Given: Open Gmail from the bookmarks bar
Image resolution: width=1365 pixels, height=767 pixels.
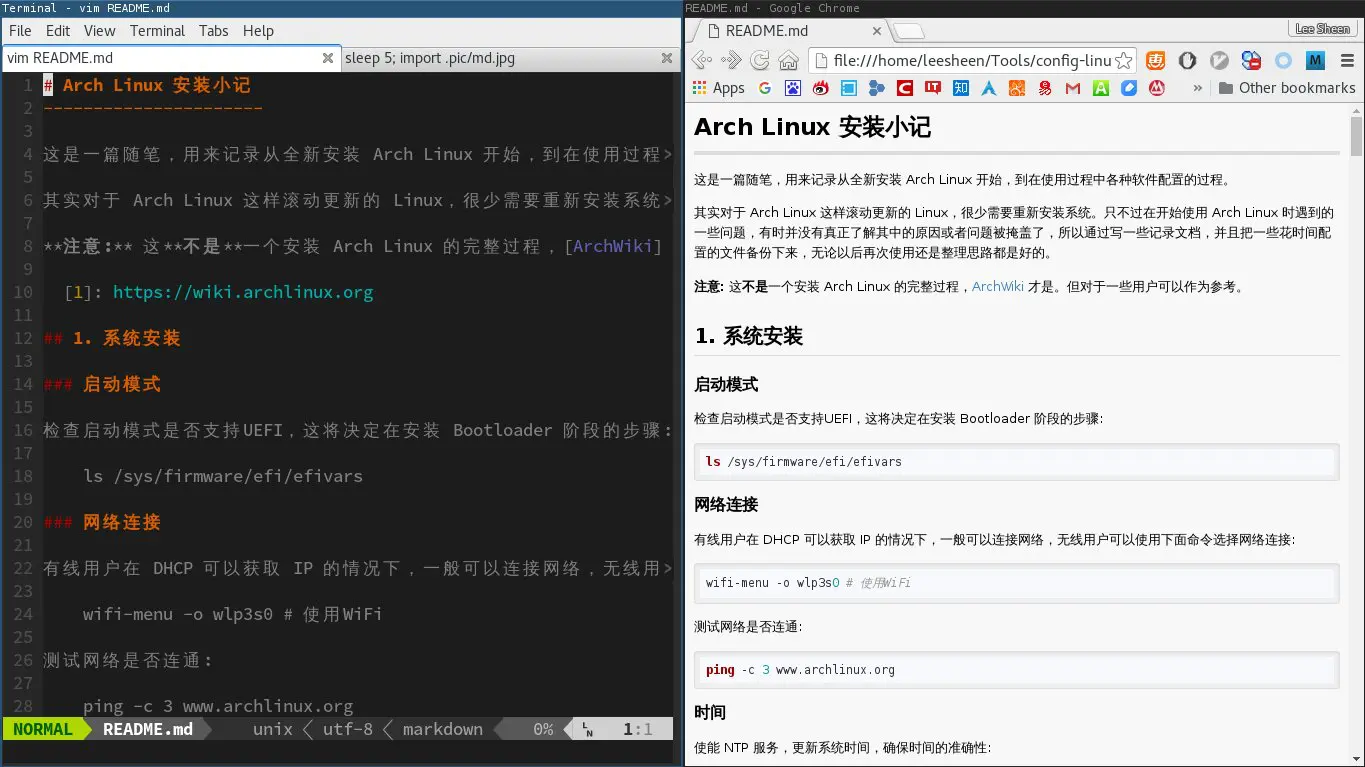Looking at the screenshot, I should pyautogui.click(x=1071, y=88).
